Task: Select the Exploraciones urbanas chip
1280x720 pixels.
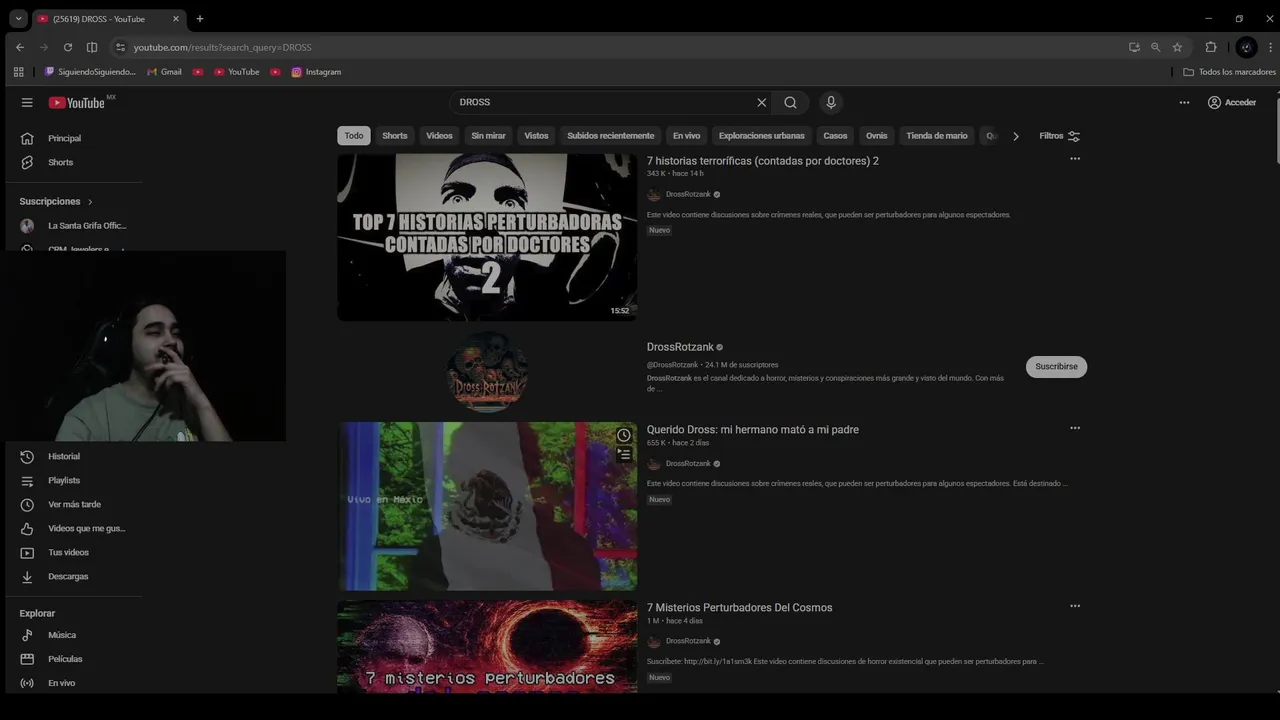Action: [761, 136]
